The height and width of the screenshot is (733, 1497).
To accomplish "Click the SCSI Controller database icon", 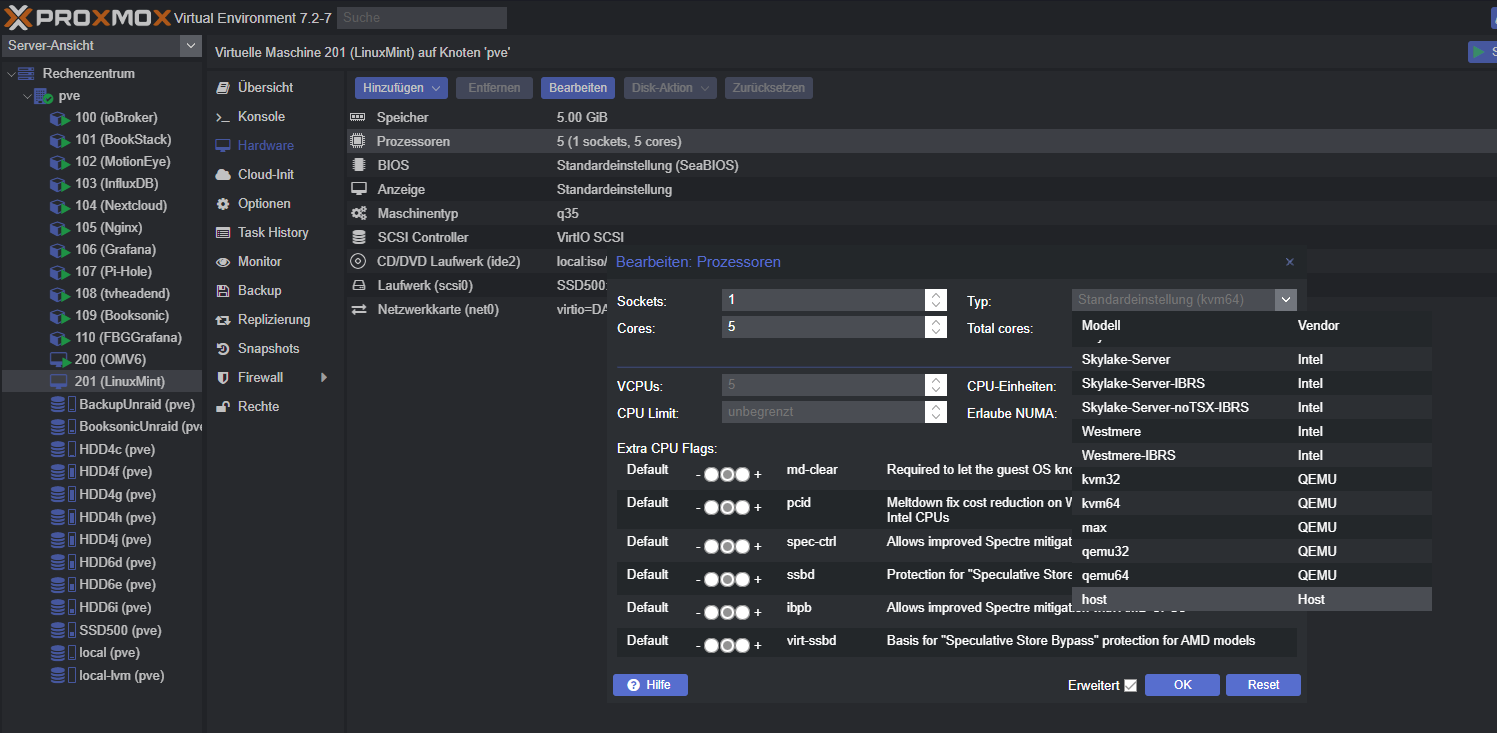I will [x=358, y=238].
